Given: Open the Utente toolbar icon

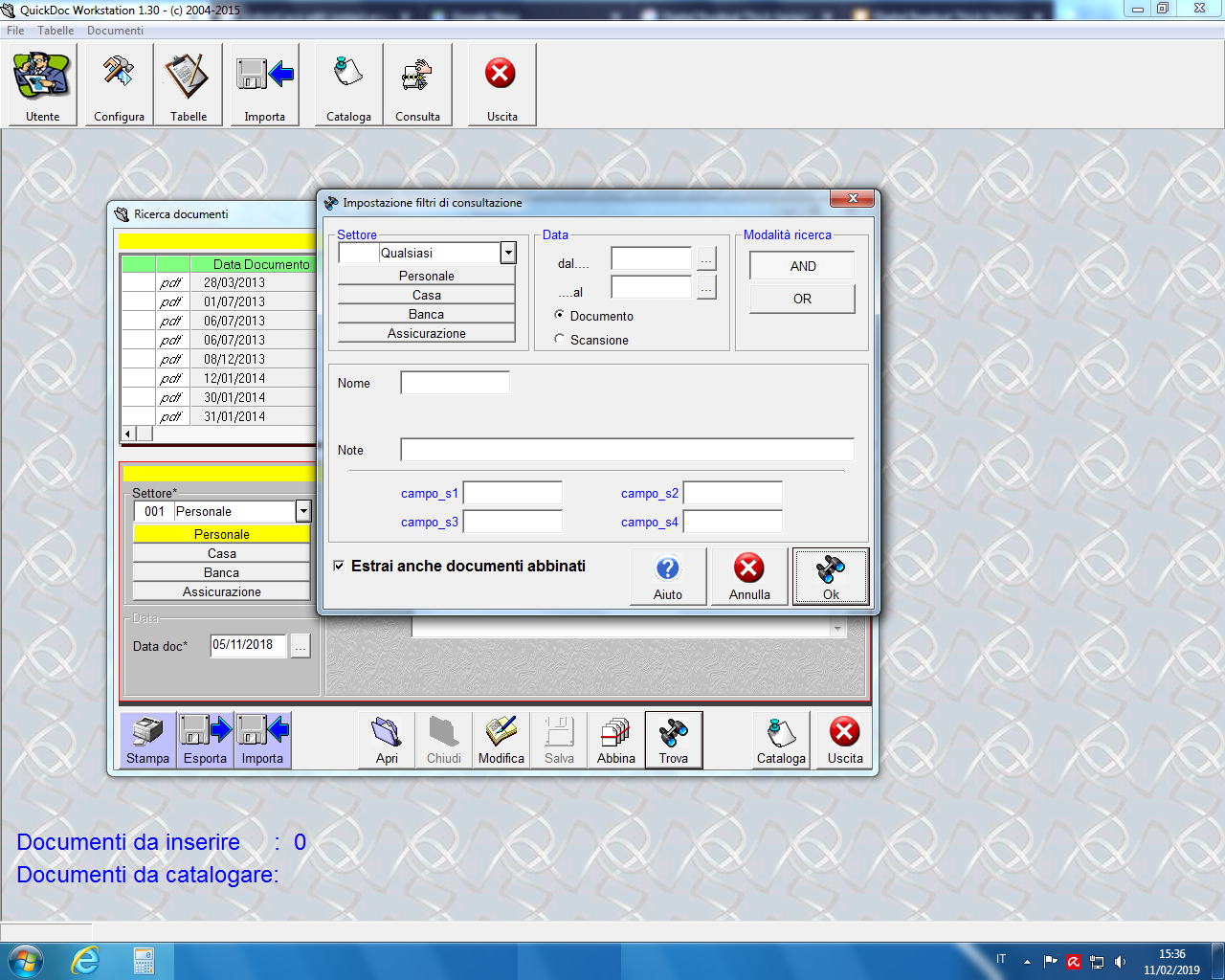Looking at the screenshot, I should tap(42, 84).
